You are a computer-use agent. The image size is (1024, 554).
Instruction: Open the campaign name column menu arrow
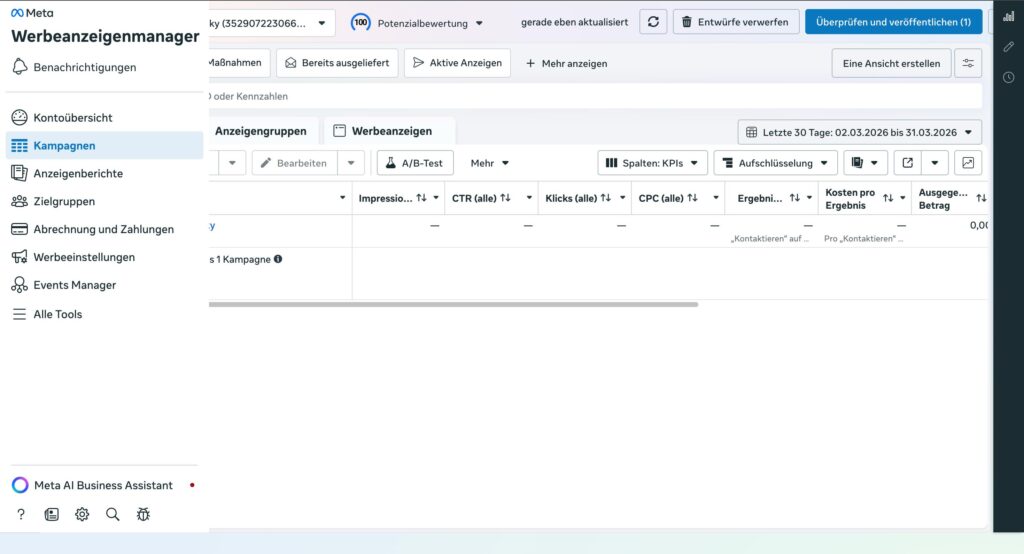click(342, 198)
